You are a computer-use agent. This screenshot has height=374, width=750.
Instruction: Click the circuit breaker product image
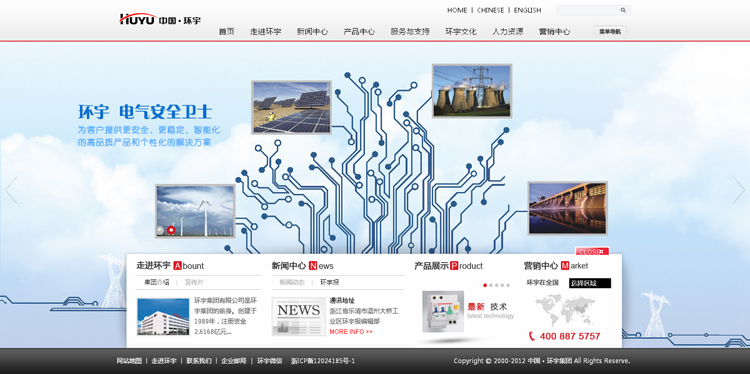click(443, 311)
